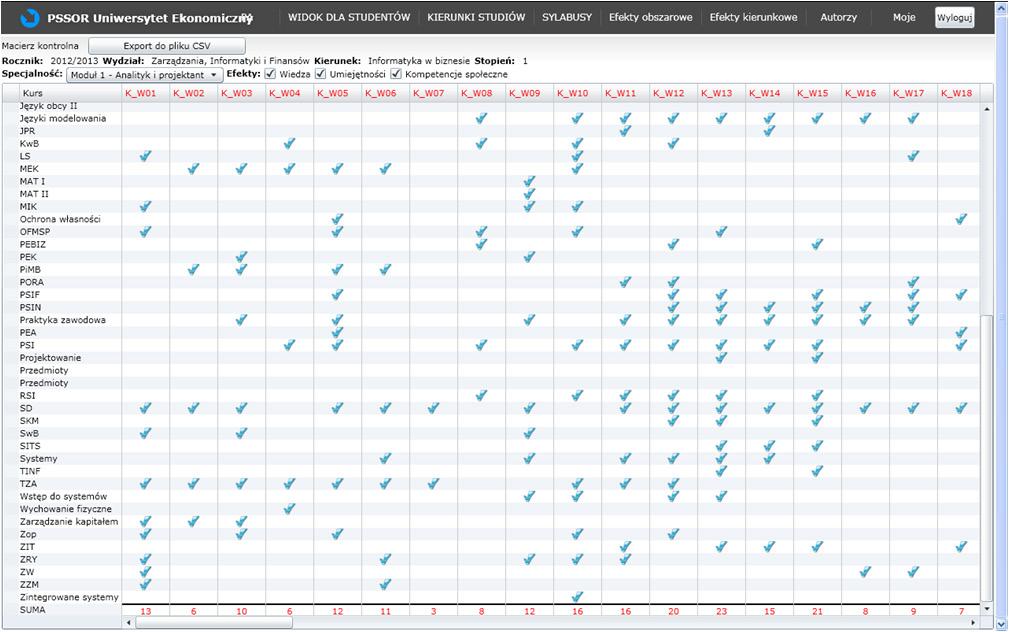1009x632 pixels.
Task: Click the checkmark for Wychowanie fizyczne in K_W04
Action: 290,508
